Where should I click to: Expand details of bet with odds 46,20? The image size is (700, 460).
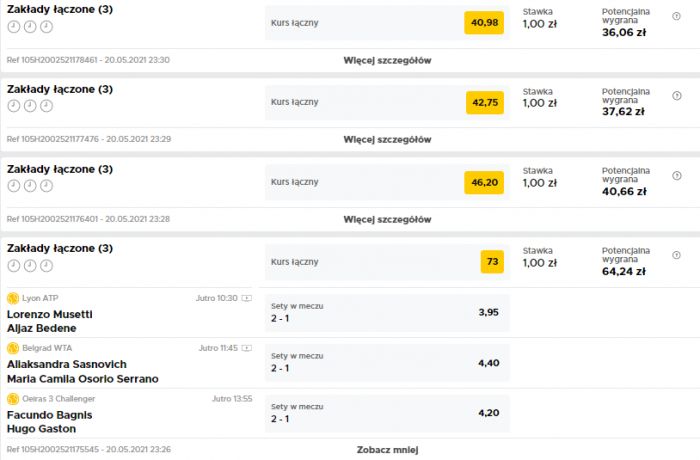tap(387, 219)
